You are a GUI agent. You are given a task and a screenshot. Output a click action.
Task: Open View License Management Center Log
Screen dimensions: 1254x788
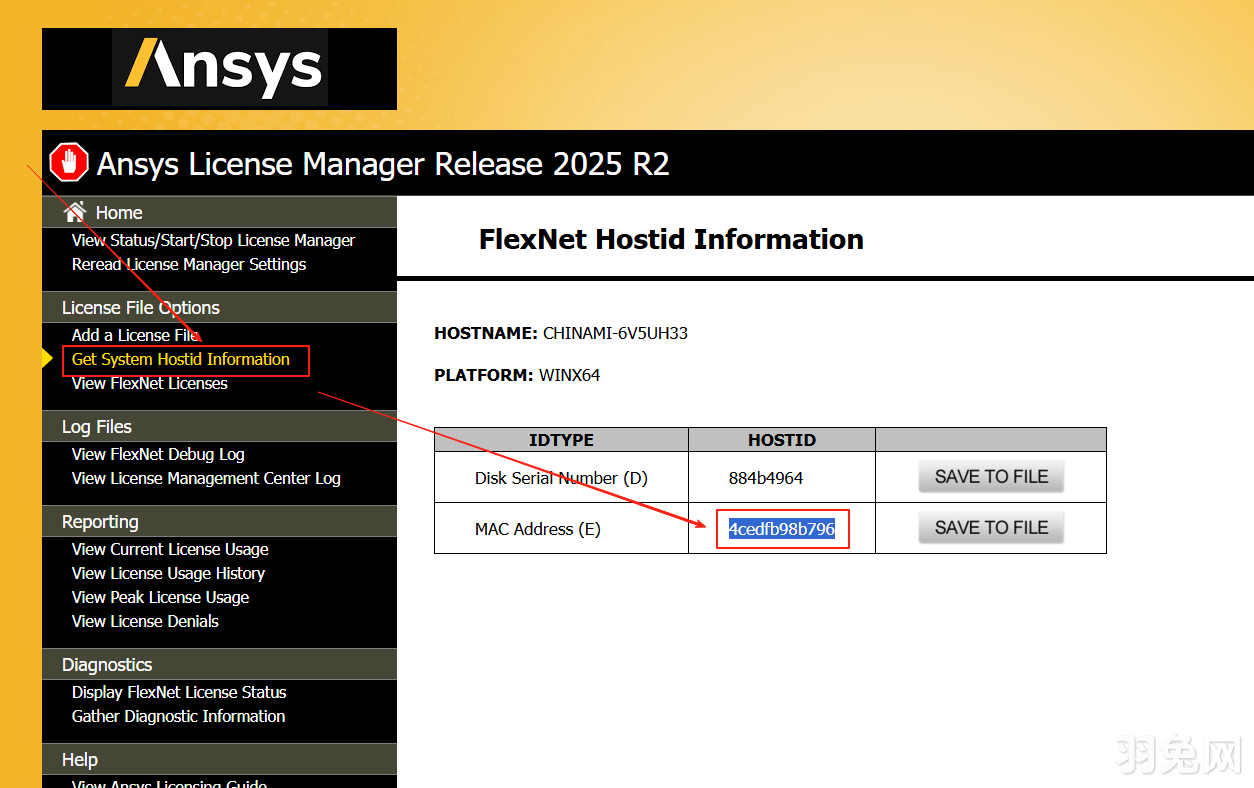point(204,478)
